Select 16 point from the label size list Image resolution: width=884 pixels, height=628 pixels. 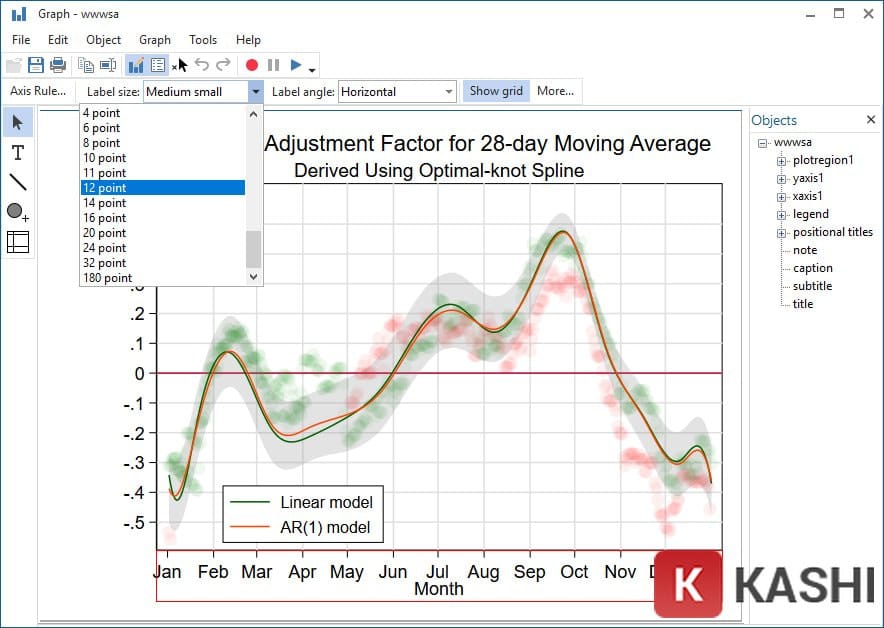[104, 218]
